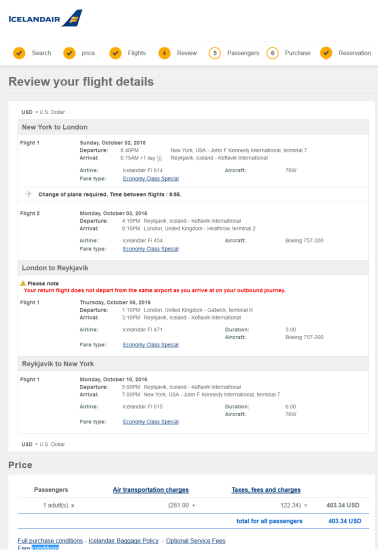The height and width of the screenshot is (550, 378).
Task: Click the Monday, October 03, 2016 date
Action: [113, 213]
